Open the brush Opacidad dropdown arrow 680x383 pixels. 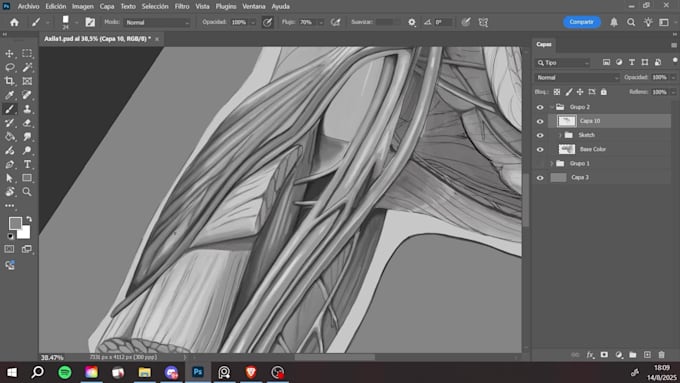tap(253, 22)
